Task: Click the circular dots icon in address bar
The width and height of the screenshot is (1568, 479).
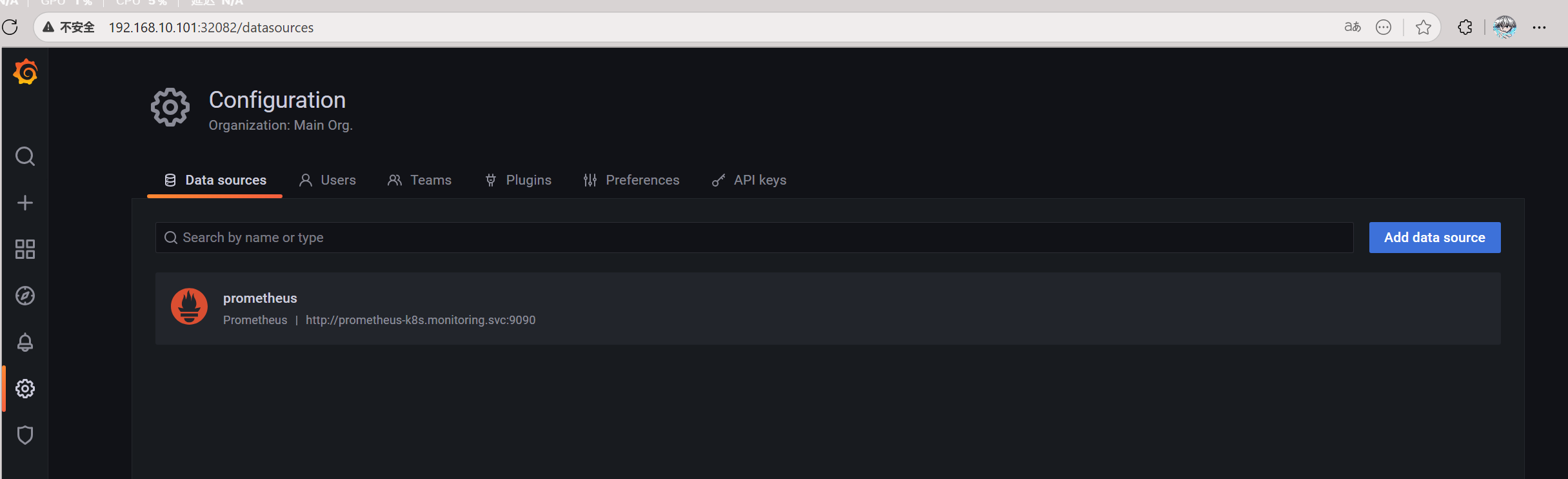Action: [1384, 27]
